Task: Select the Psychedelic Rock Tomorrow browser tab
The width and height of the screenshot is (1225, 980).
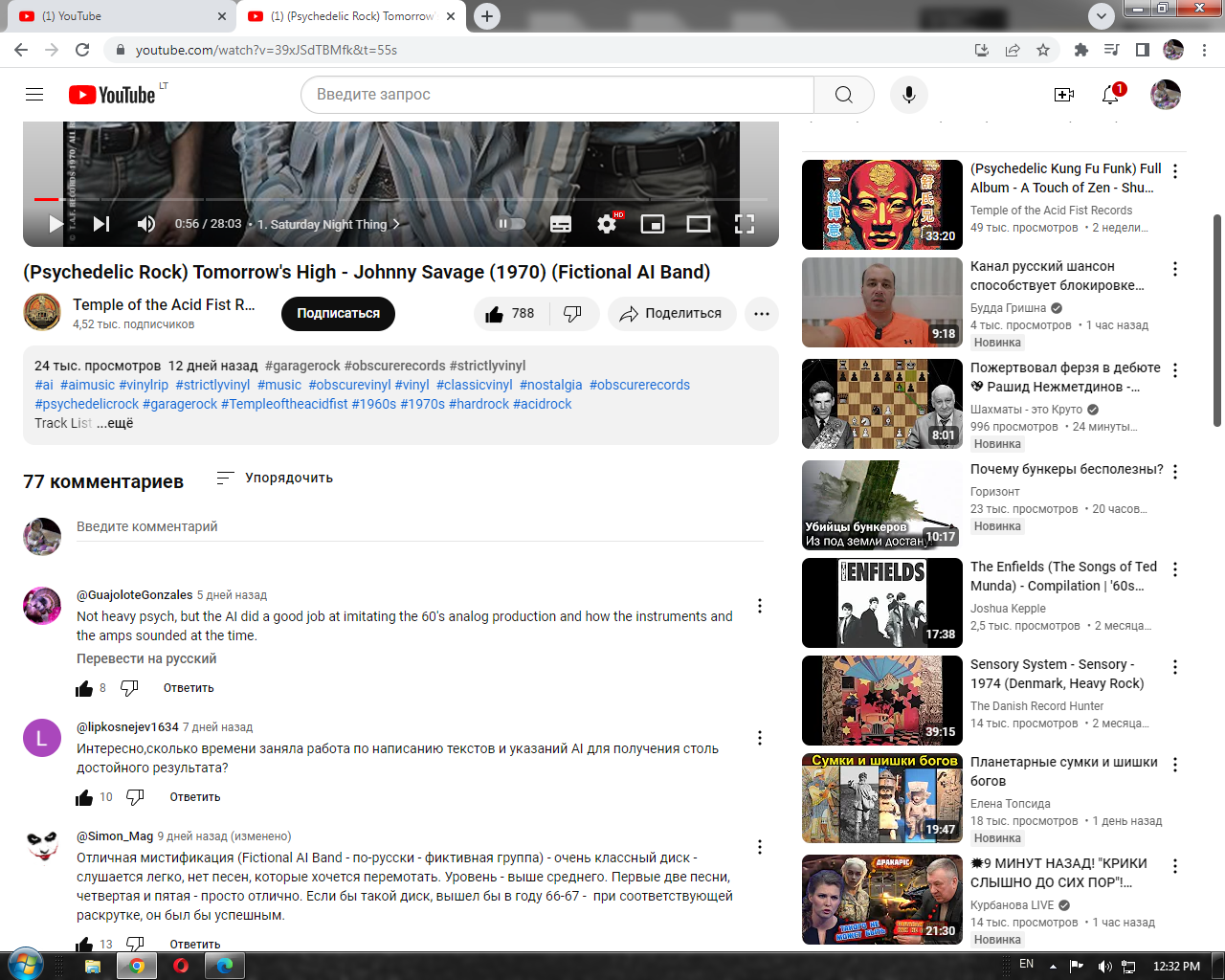Action: pos(352,16)
